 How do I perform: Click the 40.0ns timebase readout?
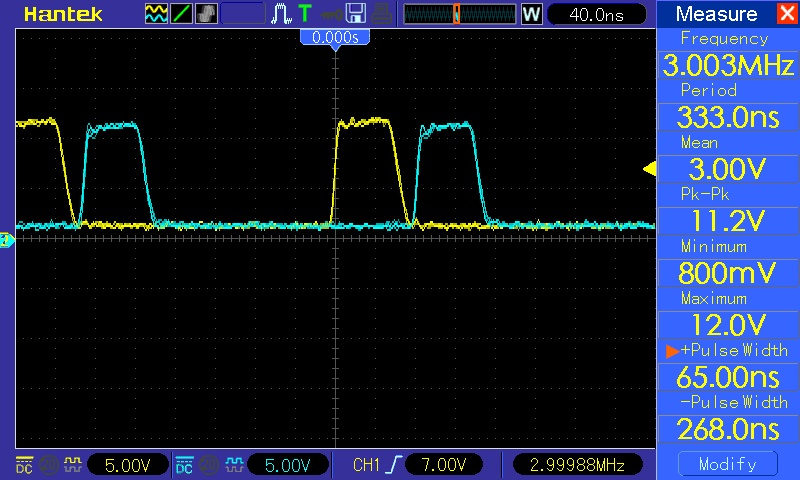[596, 14]
